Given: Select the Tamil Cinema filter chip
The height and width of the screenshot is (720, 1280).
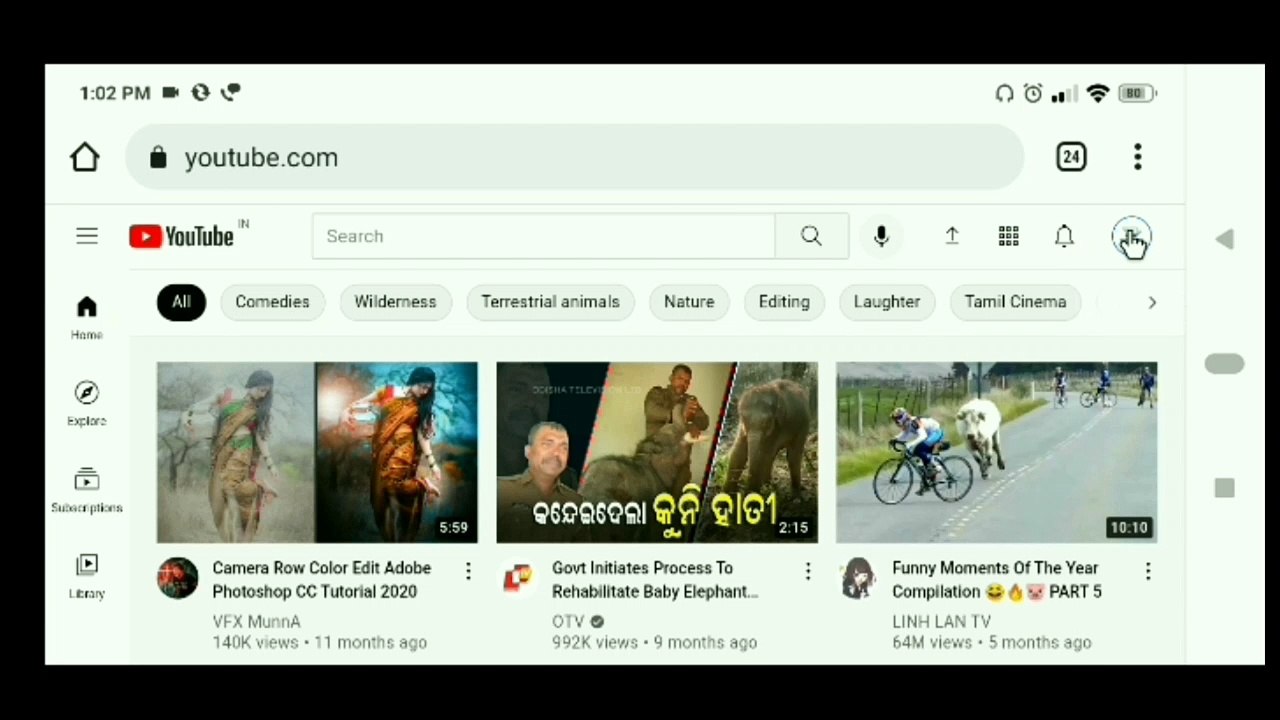Looking at the screenshot, I should coord(1015,302).
